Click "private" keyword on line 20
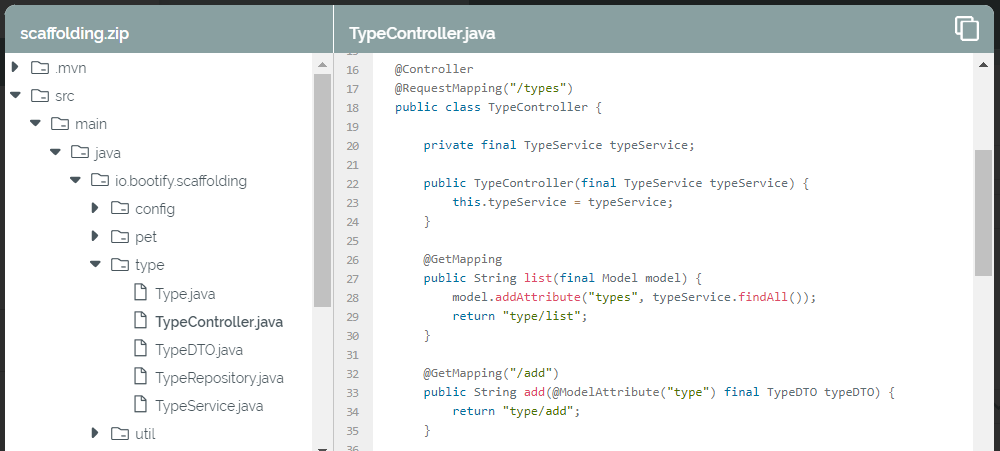This screenshot has width=1000, height=451. (448, 145)
